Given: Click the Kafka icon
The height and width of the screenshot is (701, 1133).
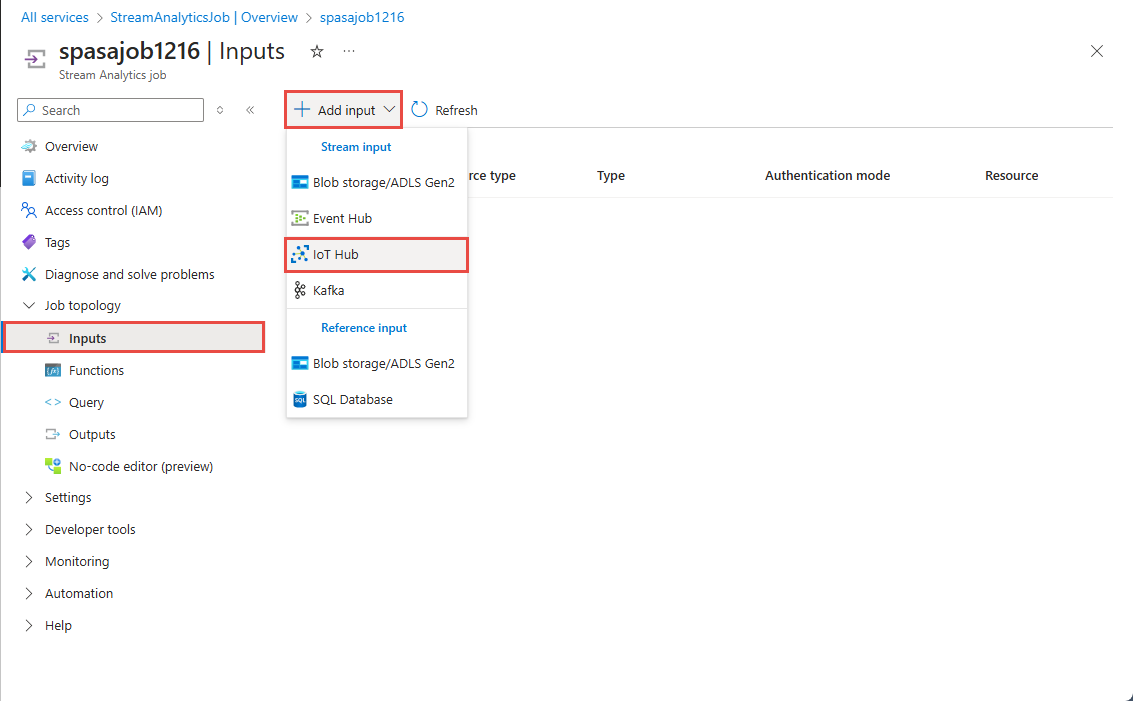Looking at the screenshot, I should (x=299, y=291).
